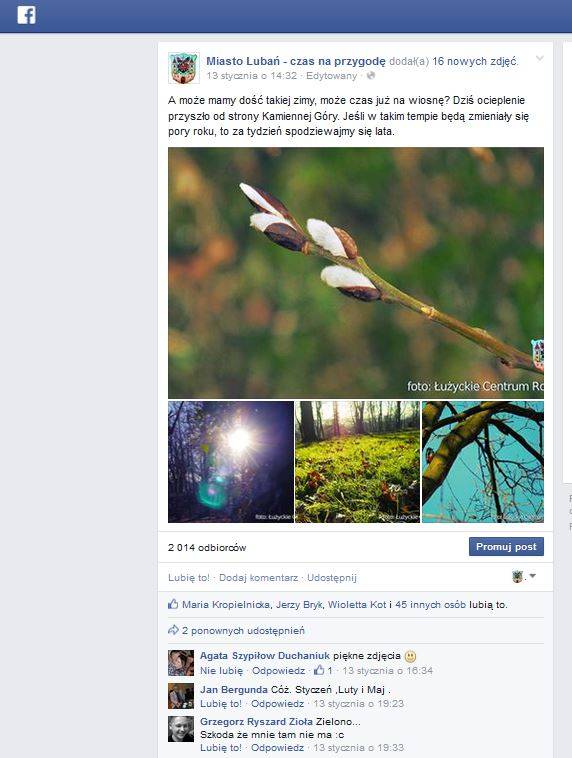Open Jan Bergunda's profile picture

click(181, 696)
